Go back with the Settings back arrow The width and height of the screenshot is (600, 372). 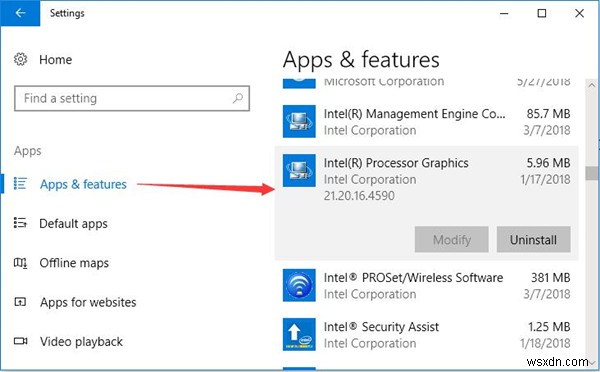[x=20, y=13]
